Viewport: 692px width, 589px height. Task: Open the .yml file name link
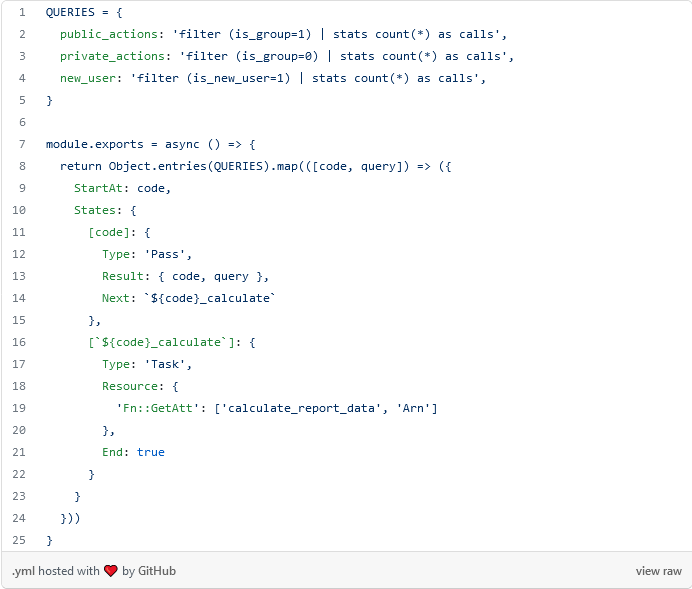point(23,571)
